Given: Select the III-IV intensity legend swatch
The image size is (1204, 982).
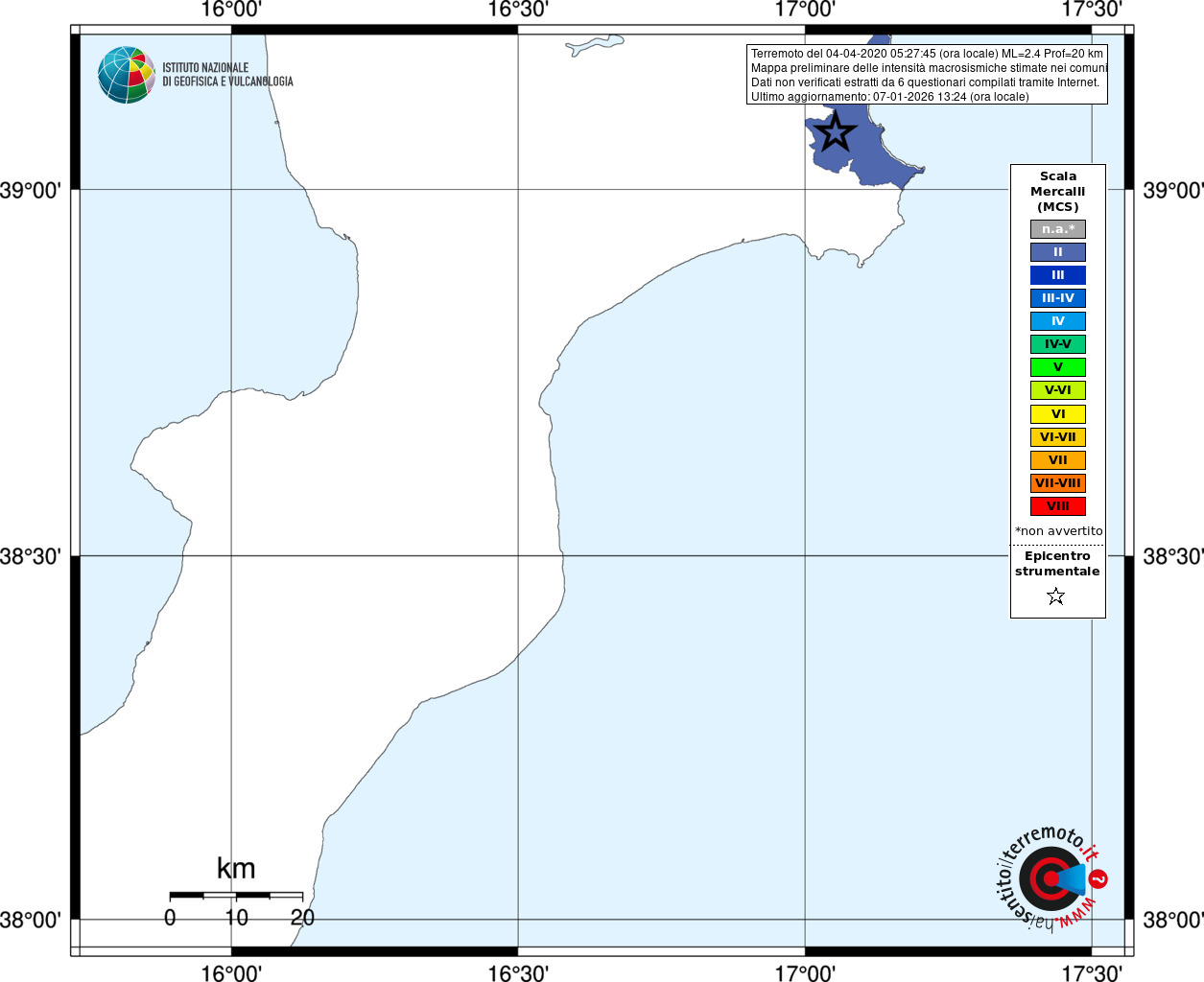Looking at the screenshot, I should point(1058,298).
